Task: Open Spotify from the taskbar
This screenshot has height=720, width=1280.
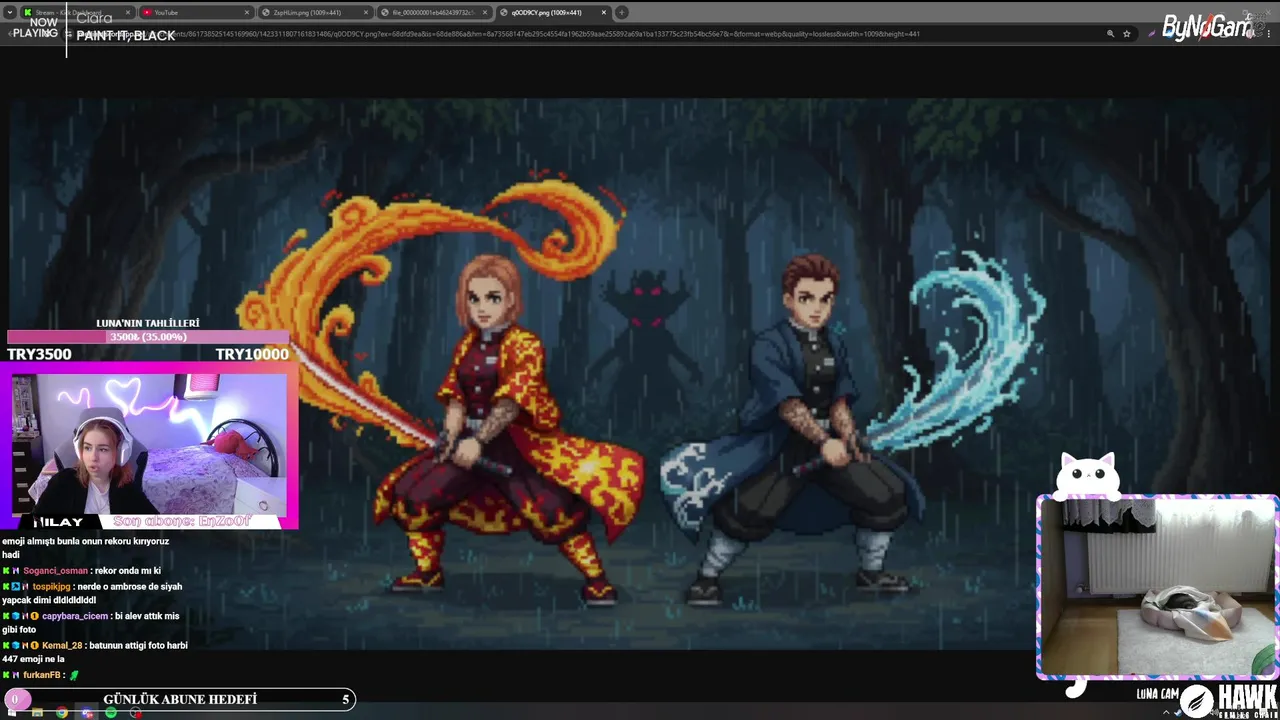Action: click(x=111, y=712)
